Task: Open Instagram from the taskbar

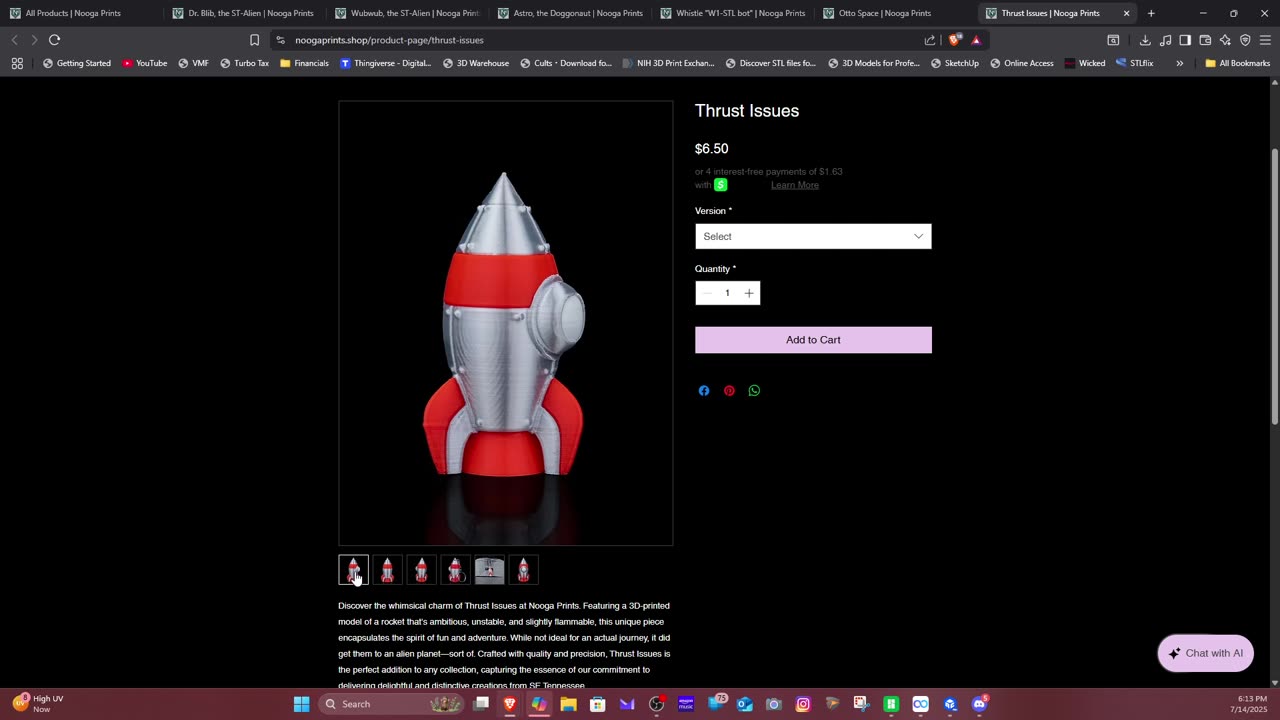Action: pyautogui.click(x=803, y=704)
